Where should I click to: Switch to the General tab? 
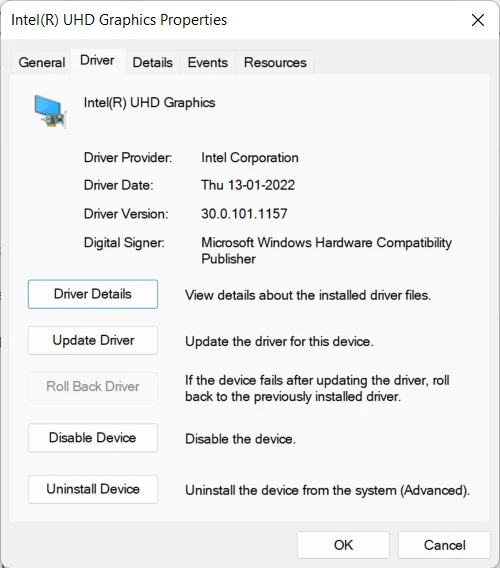(42, 62)
